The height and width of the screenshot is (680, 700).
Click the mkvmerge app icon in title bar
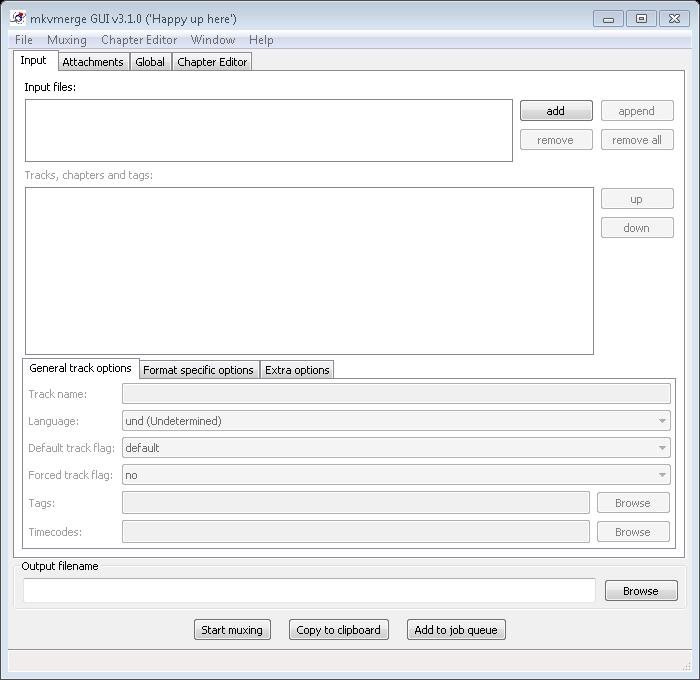18,18
